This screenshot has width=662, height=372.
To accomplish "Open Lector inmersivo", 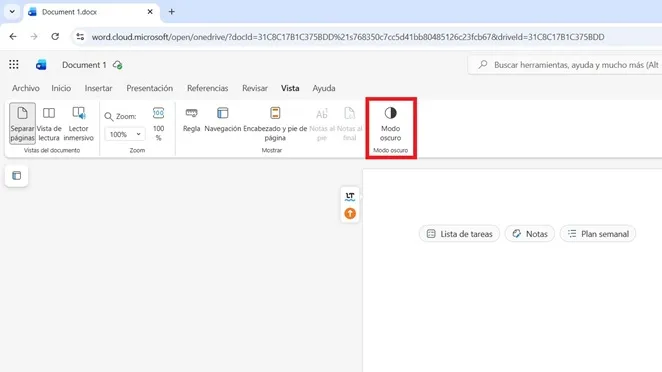I will [x=79, y=123].
